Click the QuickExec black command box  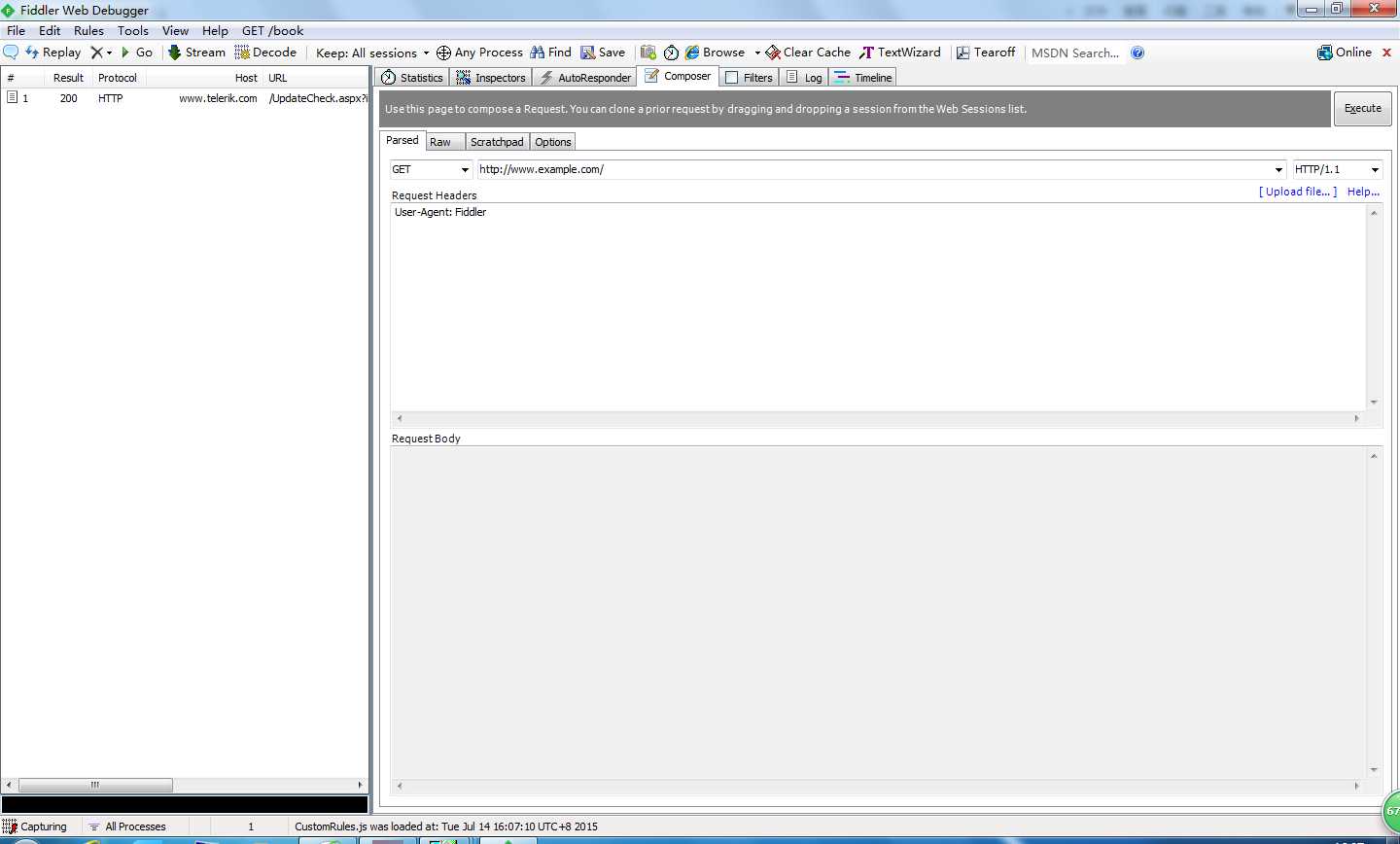tap(185, 804)
